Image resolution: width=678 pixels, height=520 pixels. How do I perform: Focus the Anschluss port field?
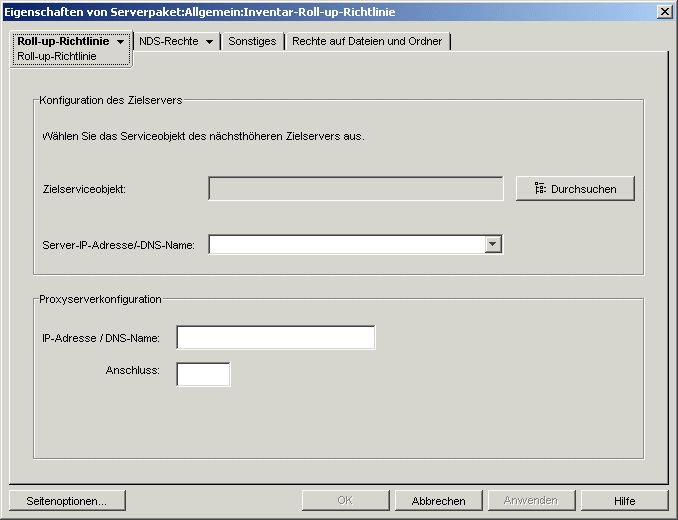(x=203, y=374)
